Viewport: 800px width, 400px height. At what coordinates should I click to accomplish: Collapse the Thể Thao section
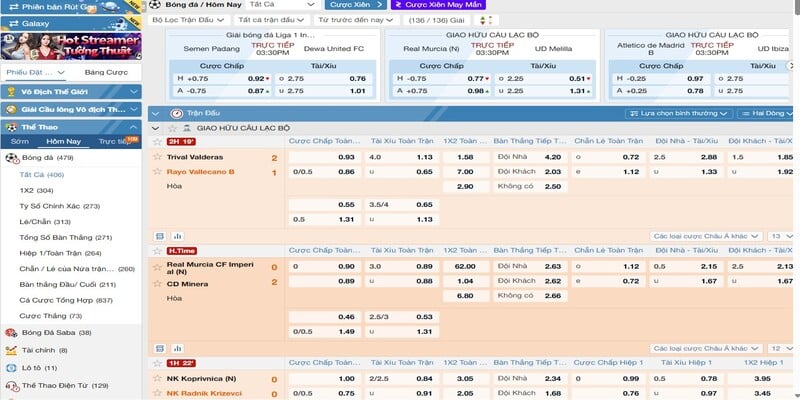pyautogui.click(x=137, y=127)
